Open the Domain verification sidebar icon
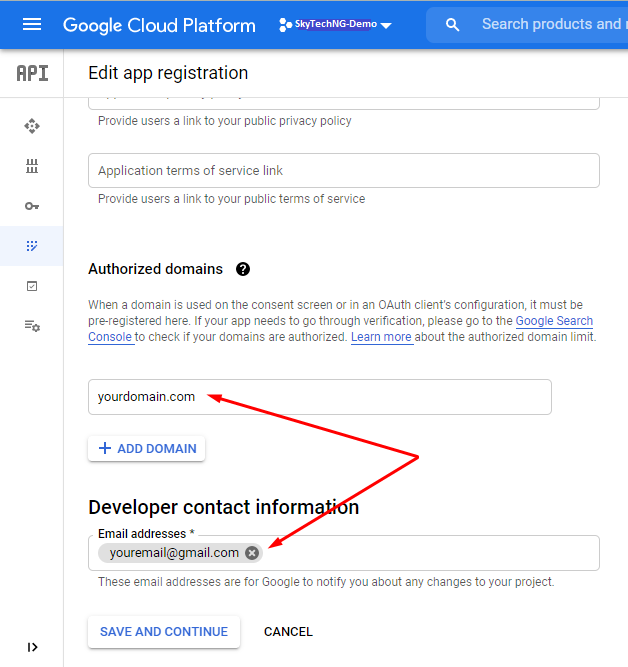Screen dimensions: 628x667 click(x=32, y=286)
